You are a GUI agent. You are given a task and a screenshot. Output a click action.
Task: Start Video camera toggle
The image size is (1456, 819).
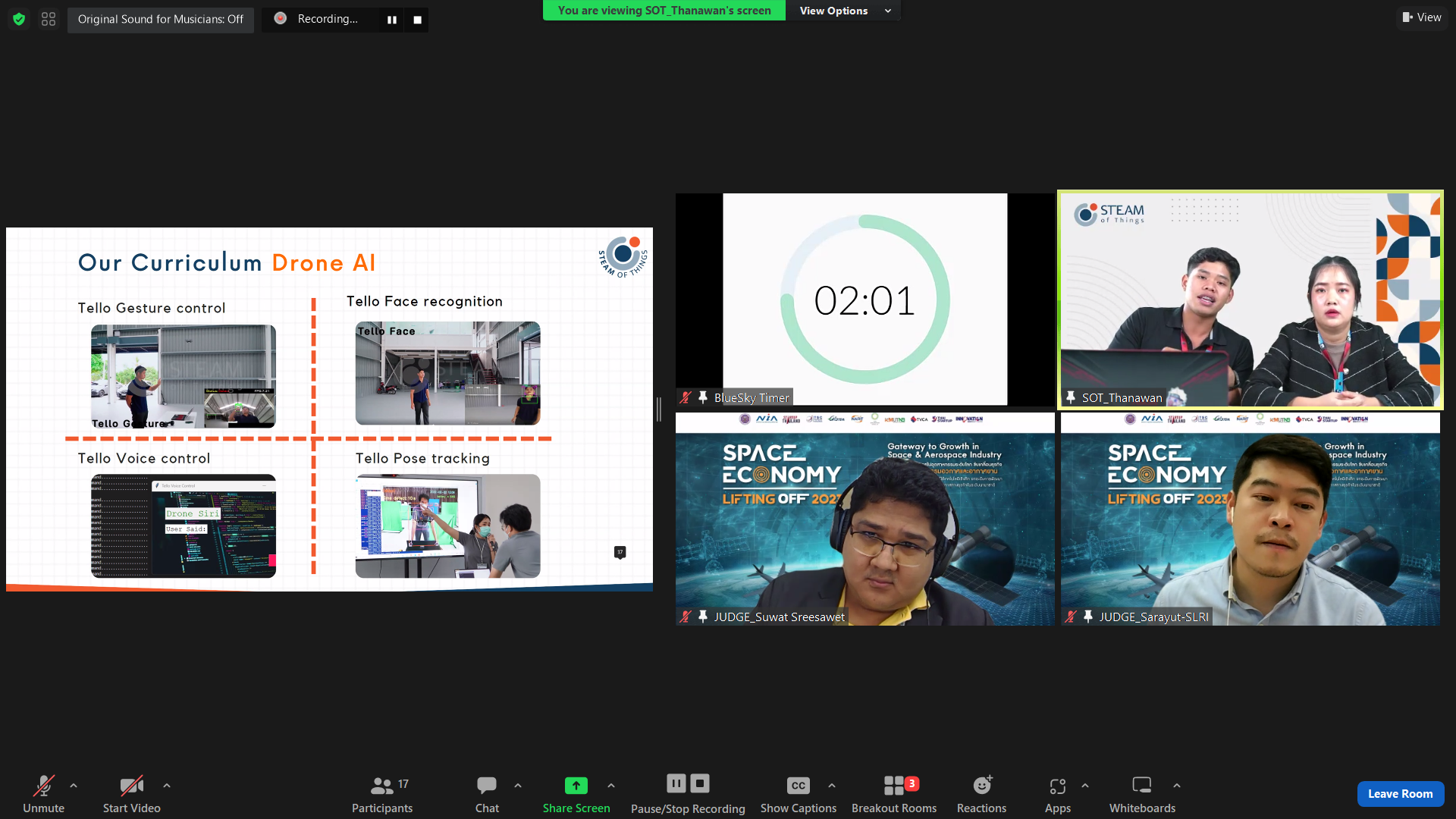coord(132,794)
